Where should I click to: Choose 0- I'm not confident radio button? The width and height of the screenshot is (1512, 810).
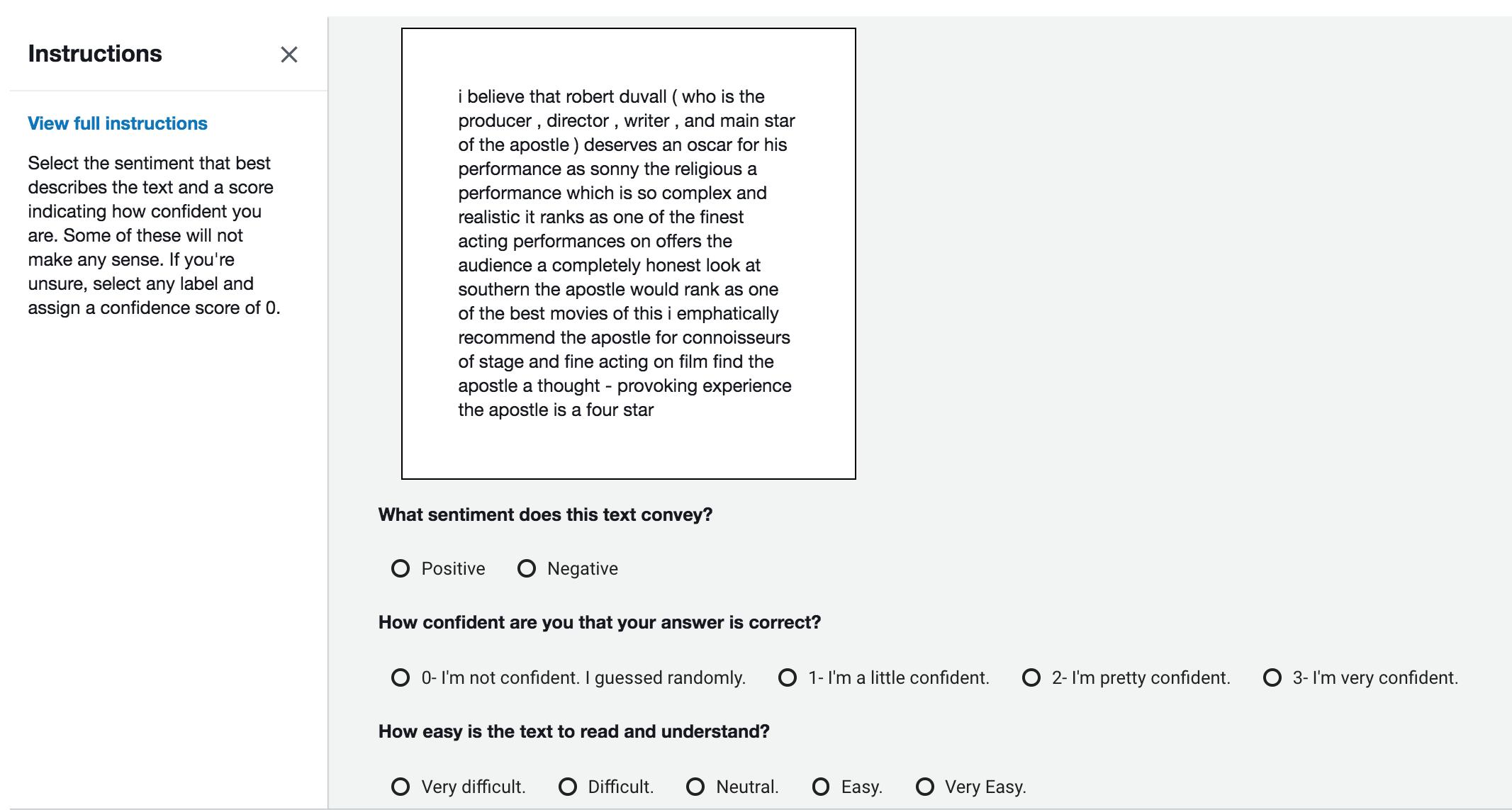coord(401,677)
